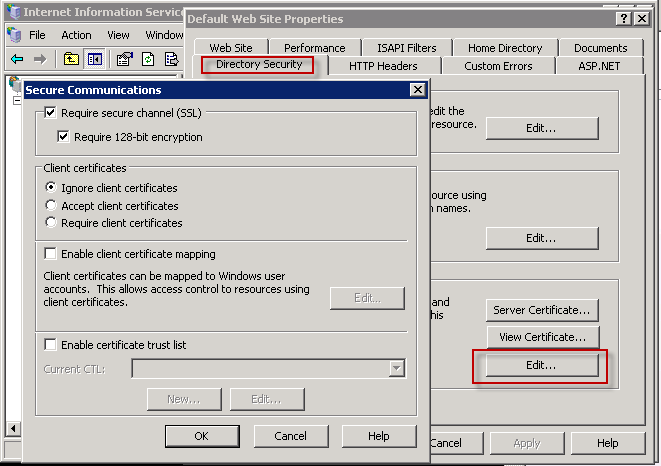Click the Forward arrow in IIS toolbar
This screenshot has width=661, height=466.
point(39,59)
